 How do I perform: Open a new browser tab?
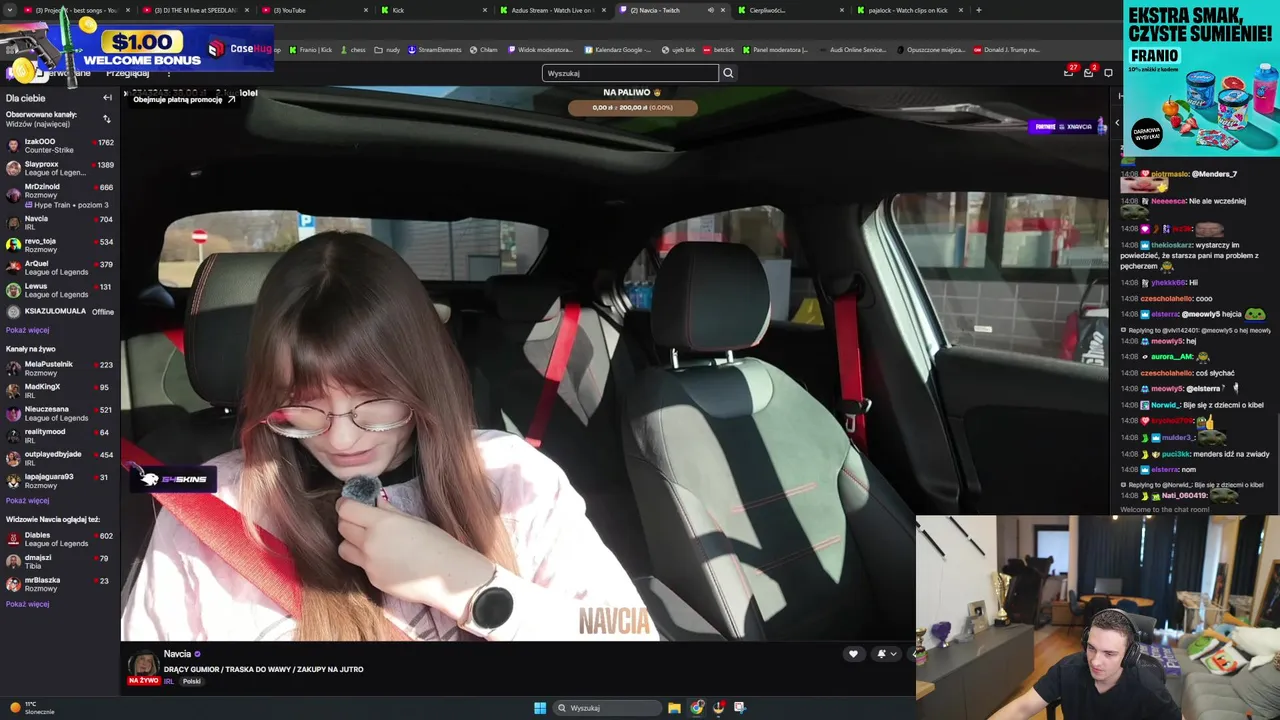pyautogui.click(x=978, y=10)
